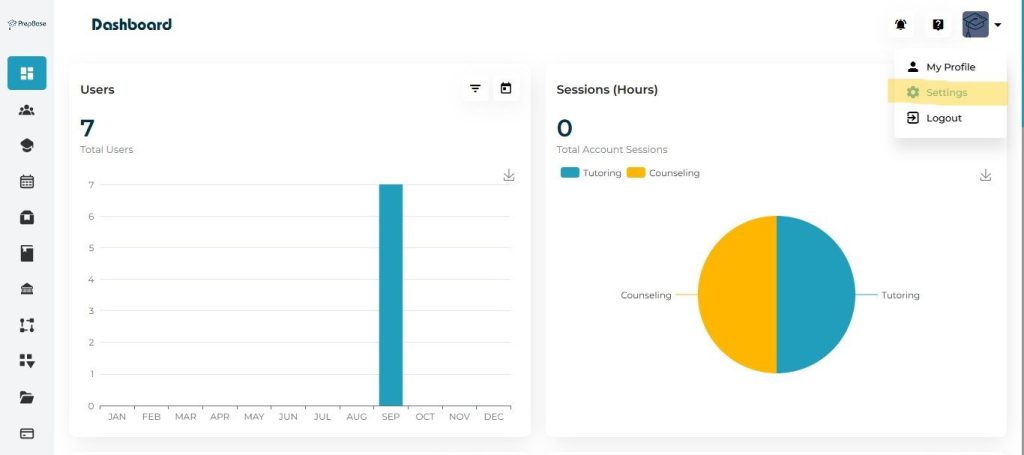Open the Users chart filter options
1024x455 pixels.
point(476,89)
